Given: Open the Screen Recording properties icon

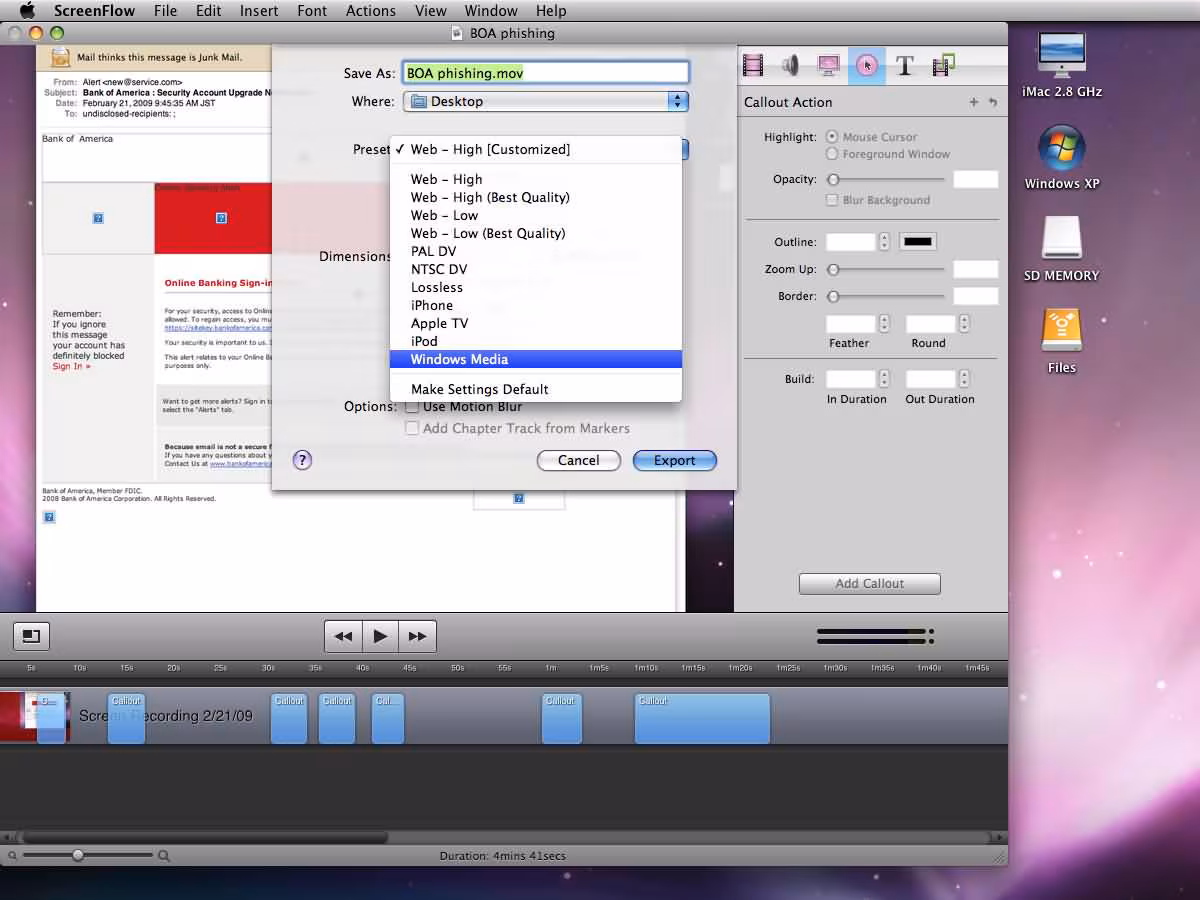Looking at the screenshot, I should pyautogui.click(x=828, y=66).
